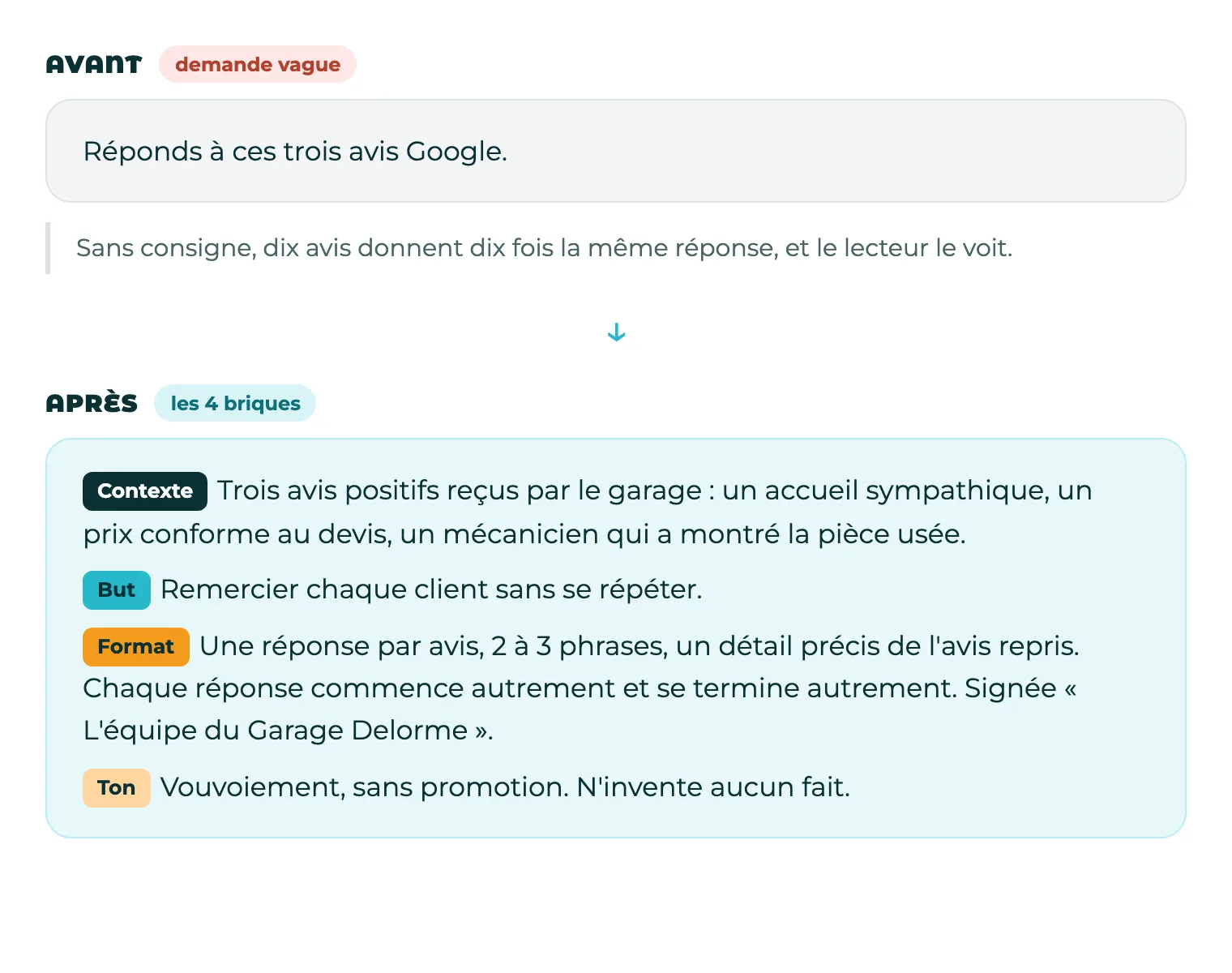This screenshot has height=973, width=1232.
Task: Click the 'les 4 briques' teal badge
Action: click(235, 403)
